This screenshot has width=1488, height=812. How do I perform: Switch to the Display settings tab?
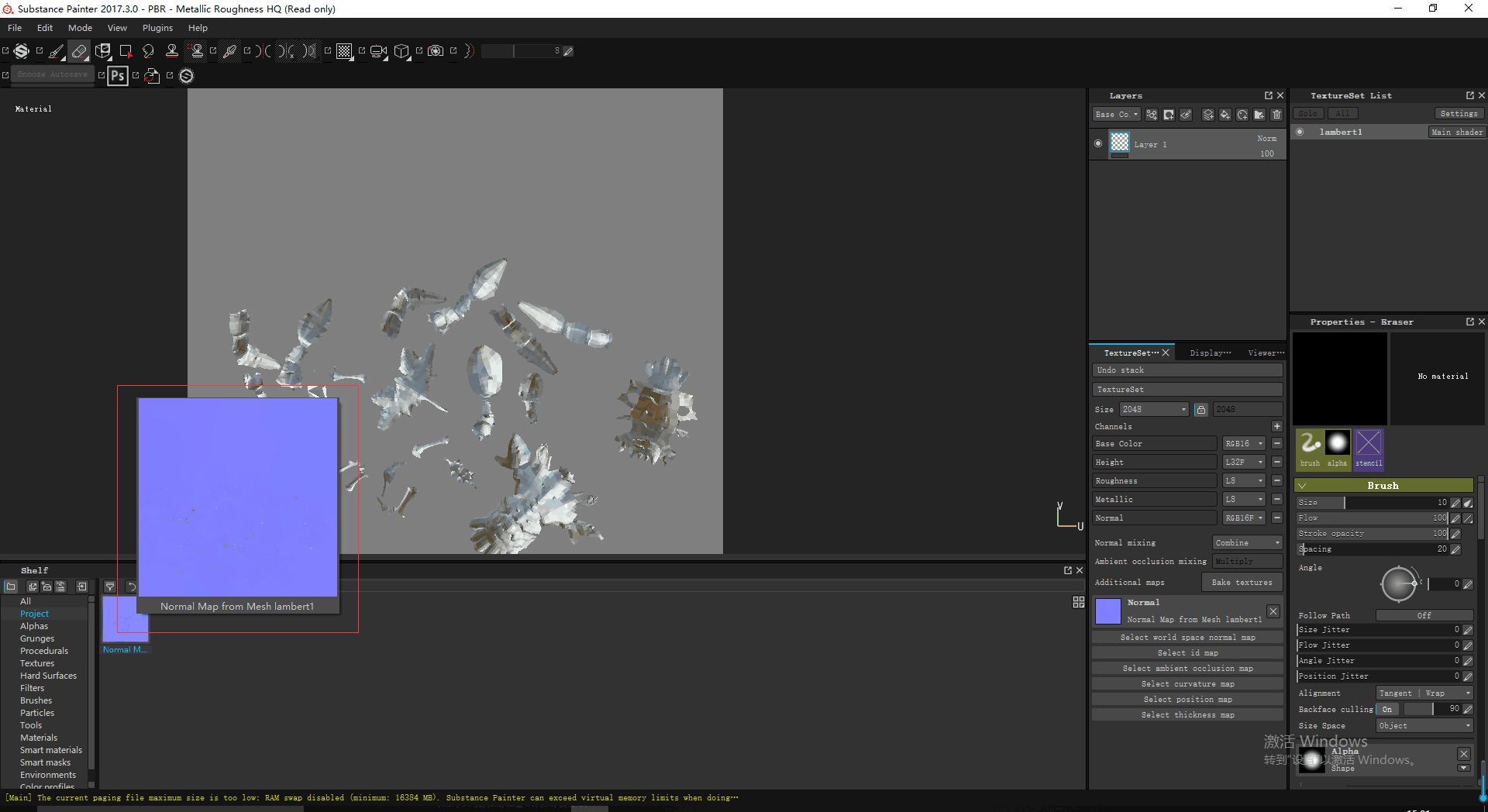[1210, 353]
